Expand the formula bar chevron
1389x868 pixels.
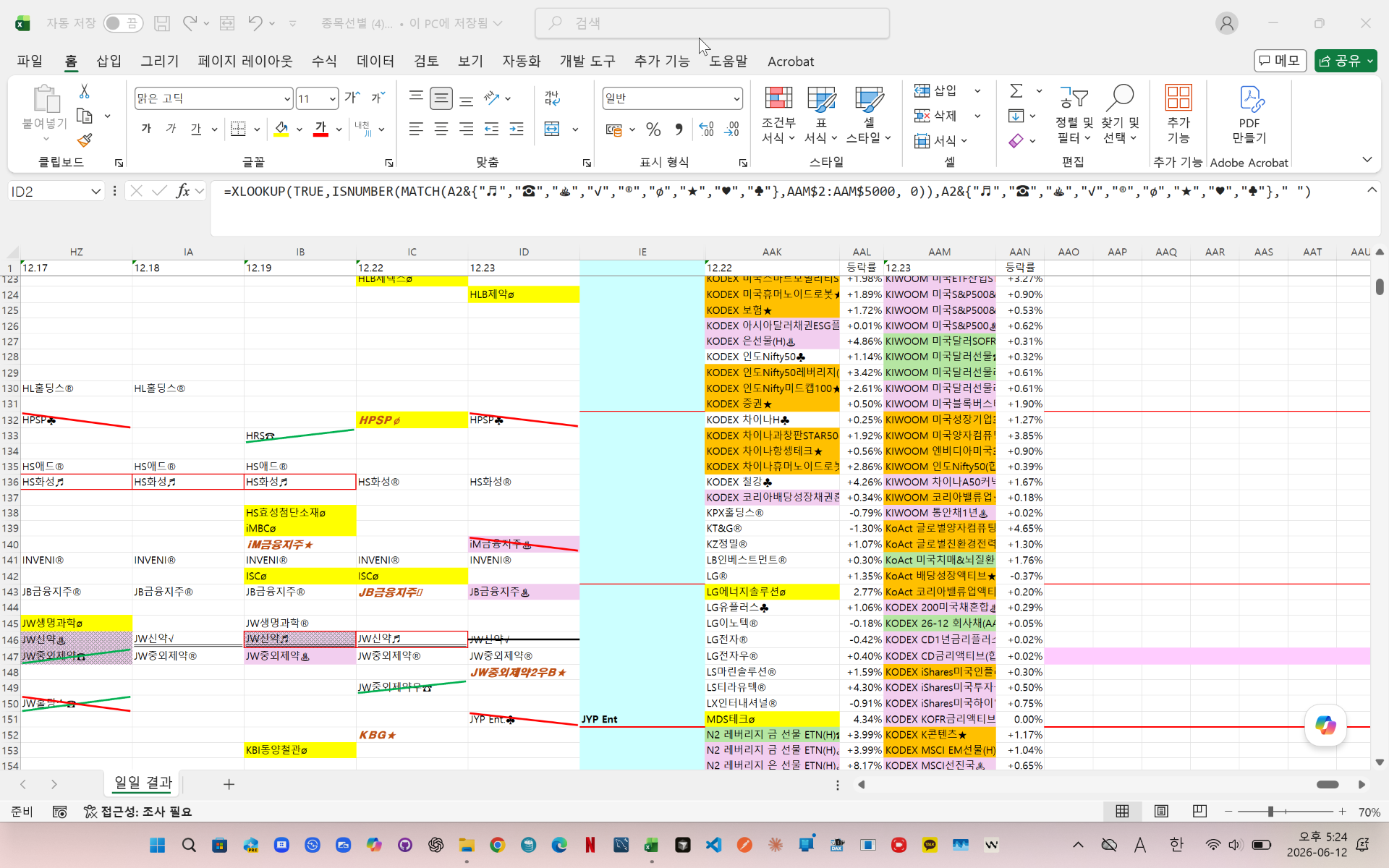pos(1372,190)
